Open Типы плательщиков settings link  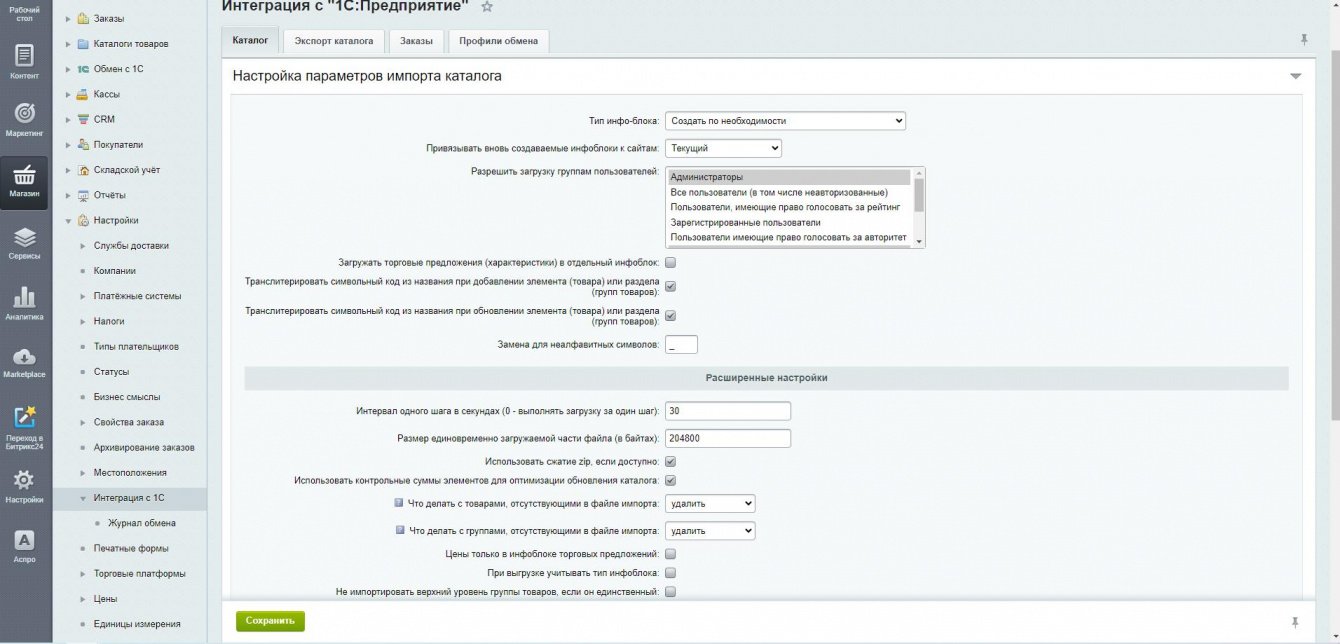click(x=136, y=347)
